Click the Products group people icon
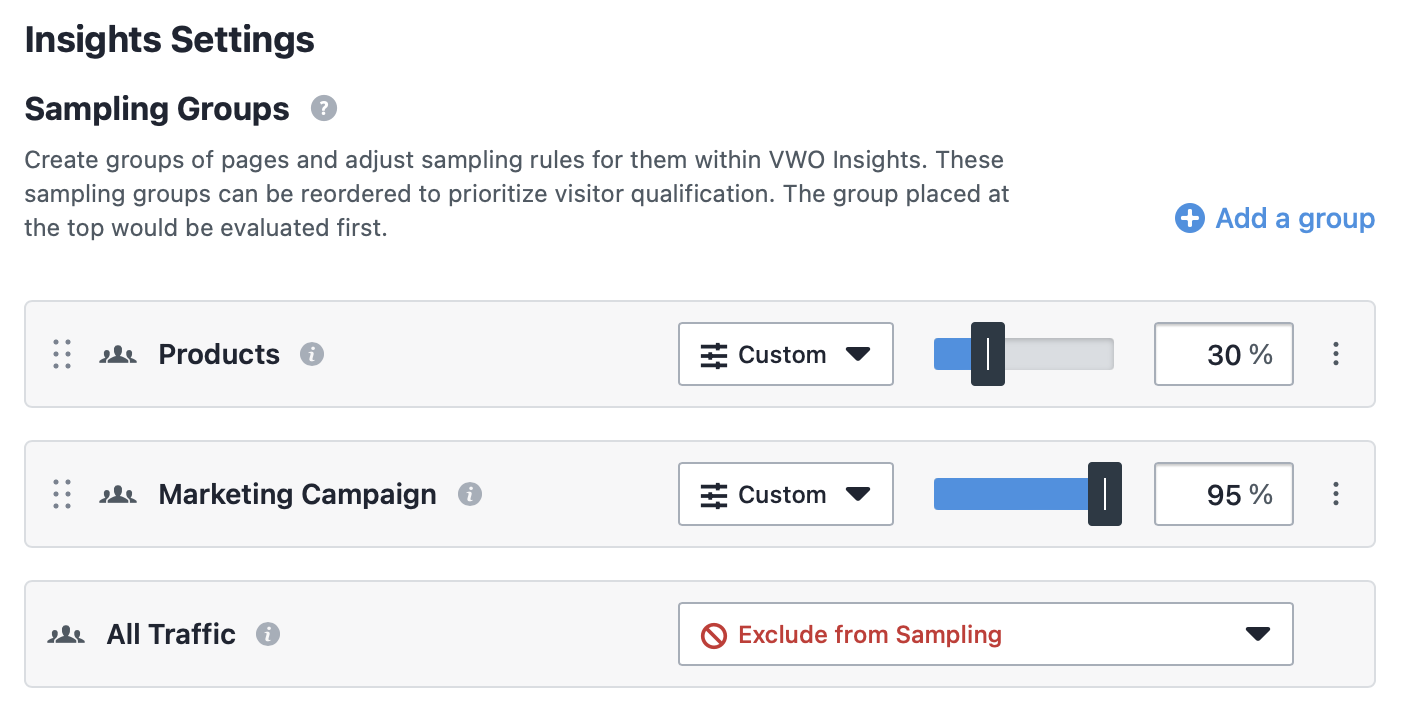 click(x=118, y=354)
